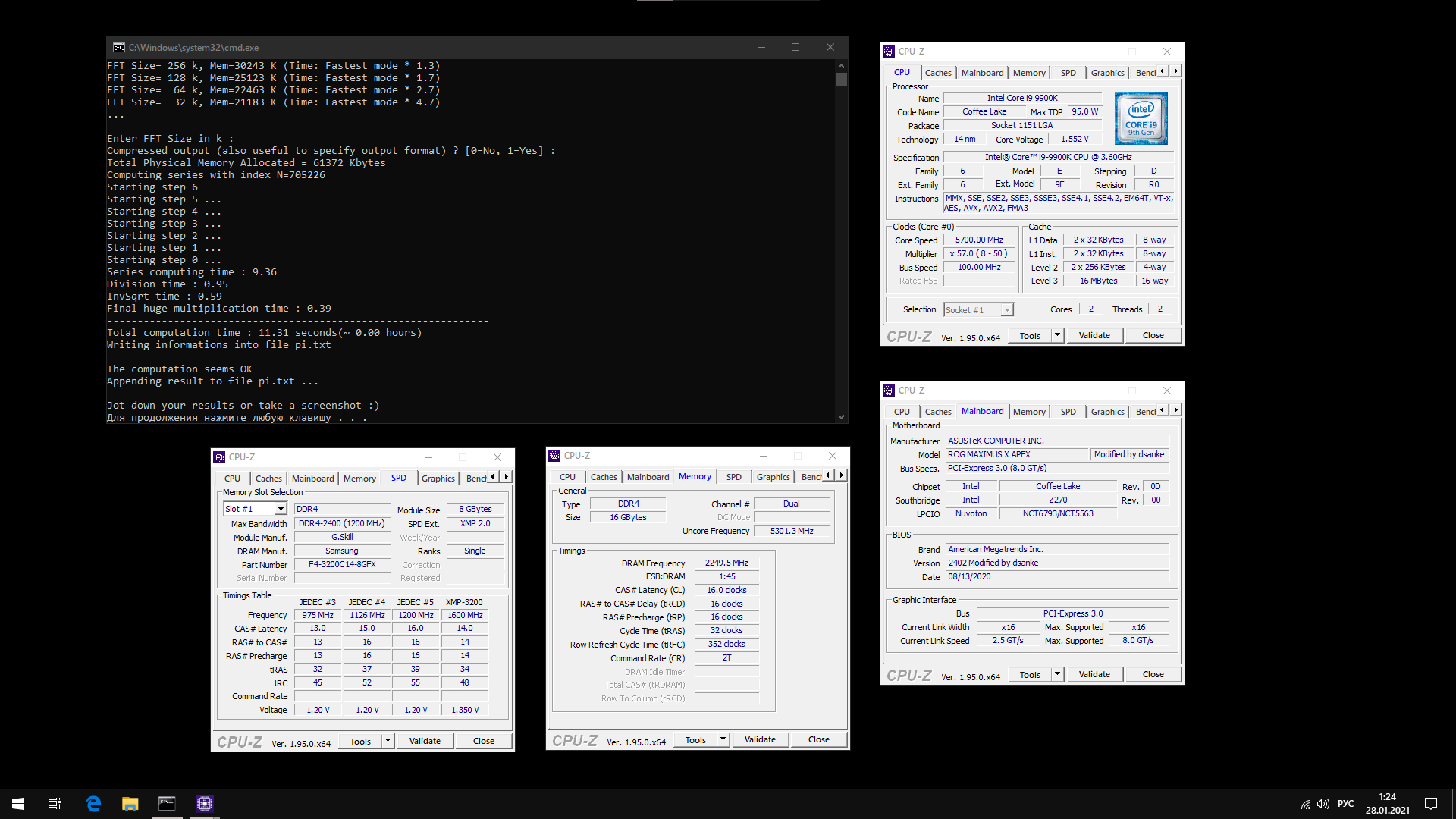
Task: Click the CPU-Z taskbar icon
Action: pyautogui.click(x=204, y=804)
